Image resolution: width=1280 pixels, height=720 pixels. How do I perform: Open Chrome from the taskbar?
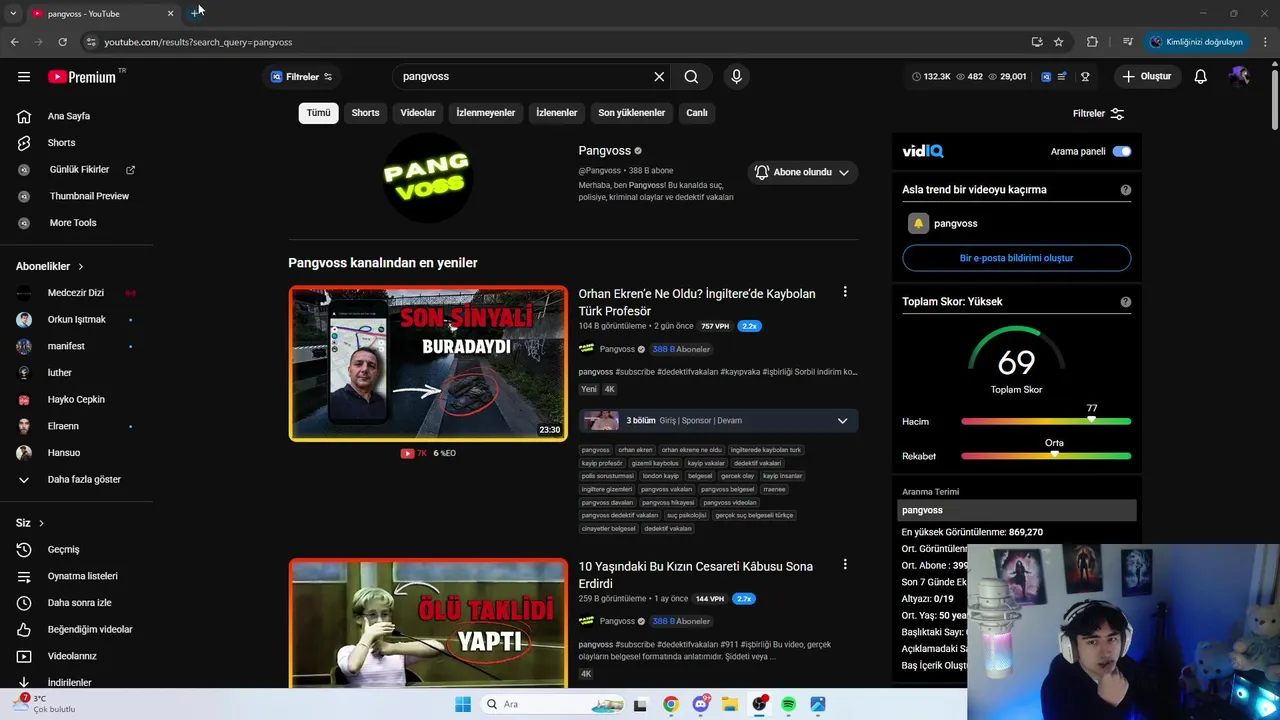click(x=670, y=704)
